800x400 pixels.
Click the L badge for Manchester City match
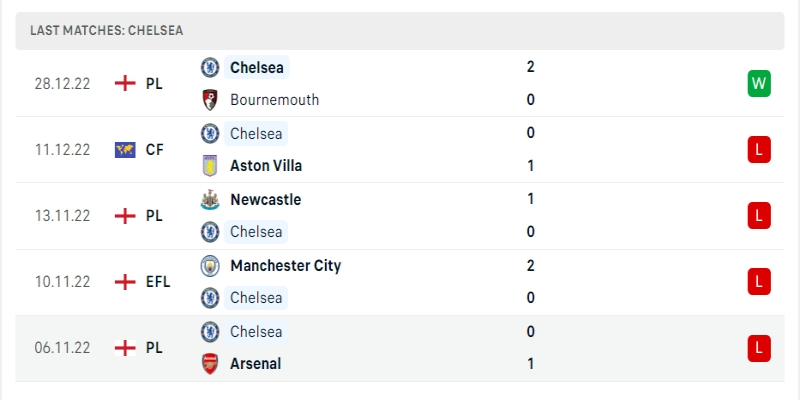pyautogui.click(x=759, y=282)
